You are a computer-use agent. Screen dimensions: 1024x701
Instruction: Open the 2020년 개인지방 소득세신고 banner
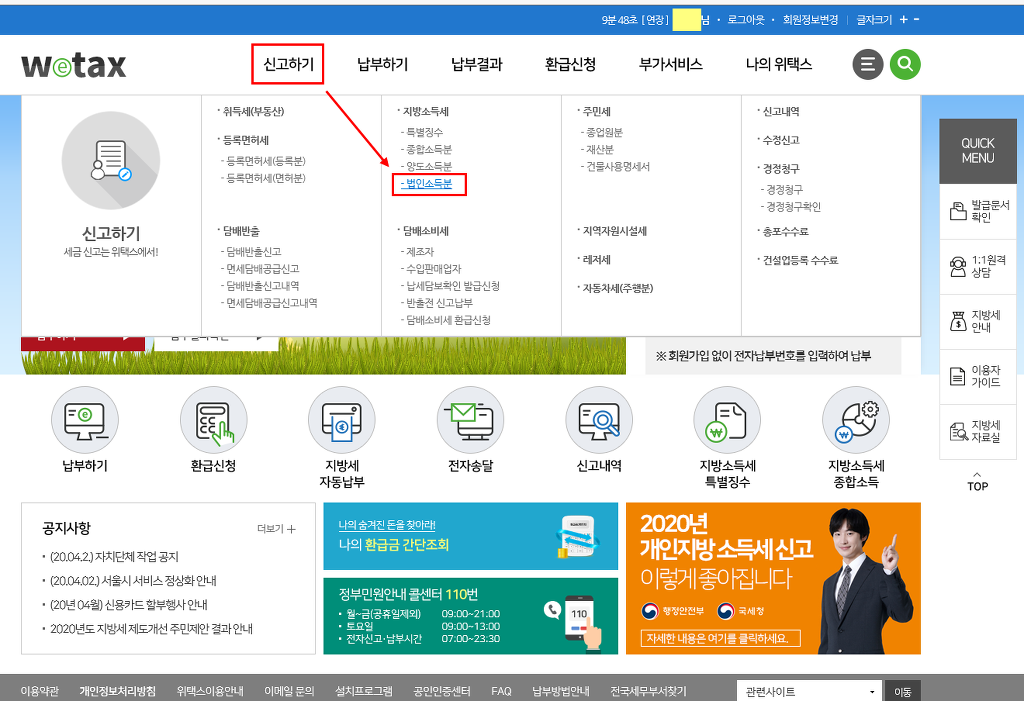(772, 578)
